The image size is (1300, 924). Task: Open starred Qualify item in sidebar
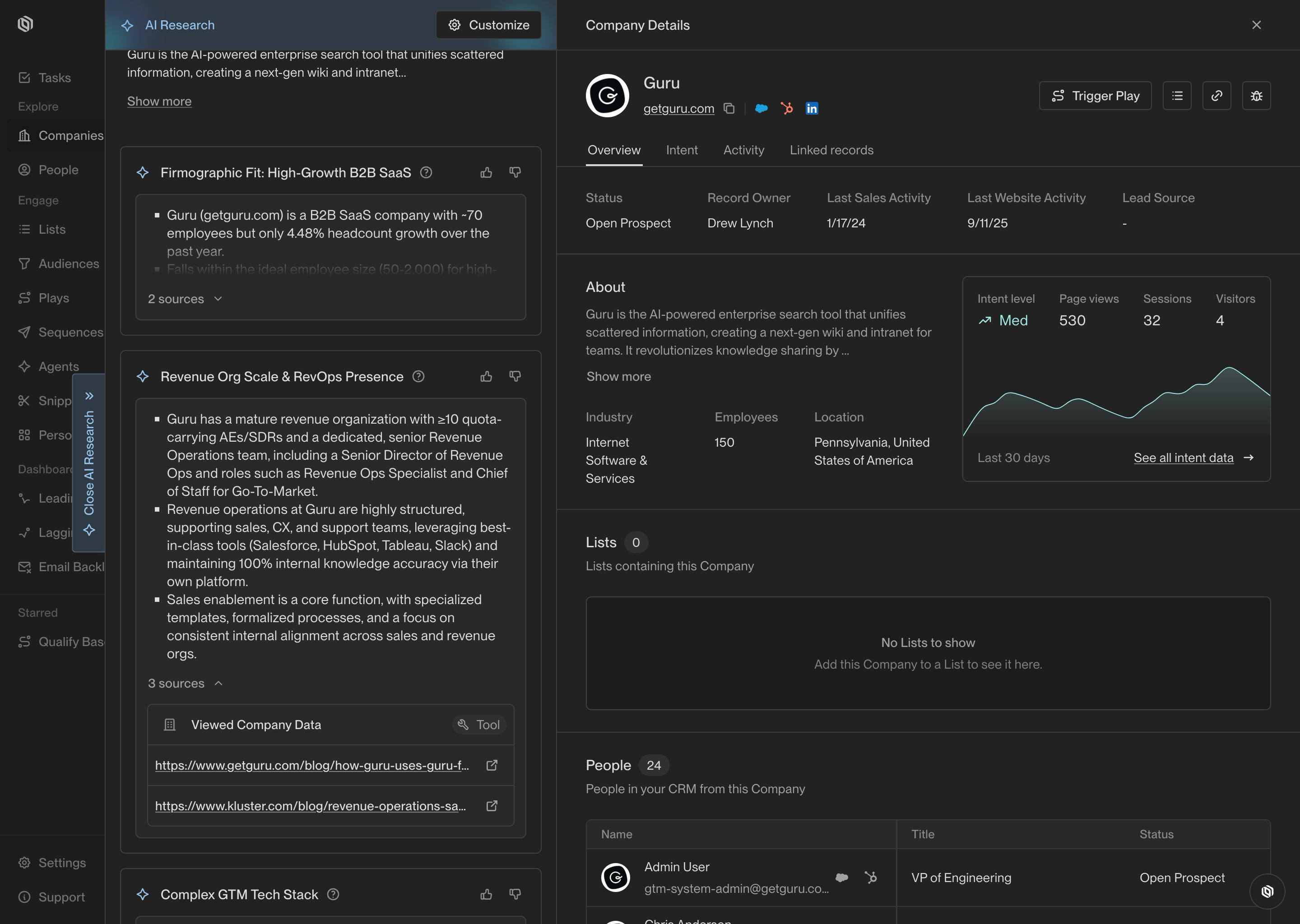click(x=56, y=641)
